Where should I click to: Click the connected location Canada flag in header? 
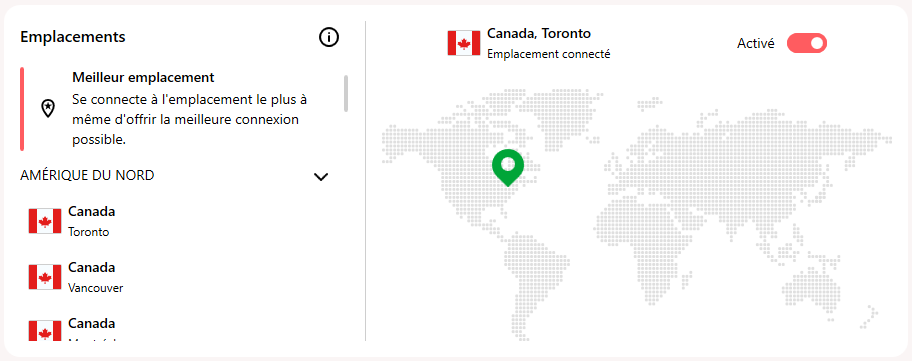click(x=464, y=44)
